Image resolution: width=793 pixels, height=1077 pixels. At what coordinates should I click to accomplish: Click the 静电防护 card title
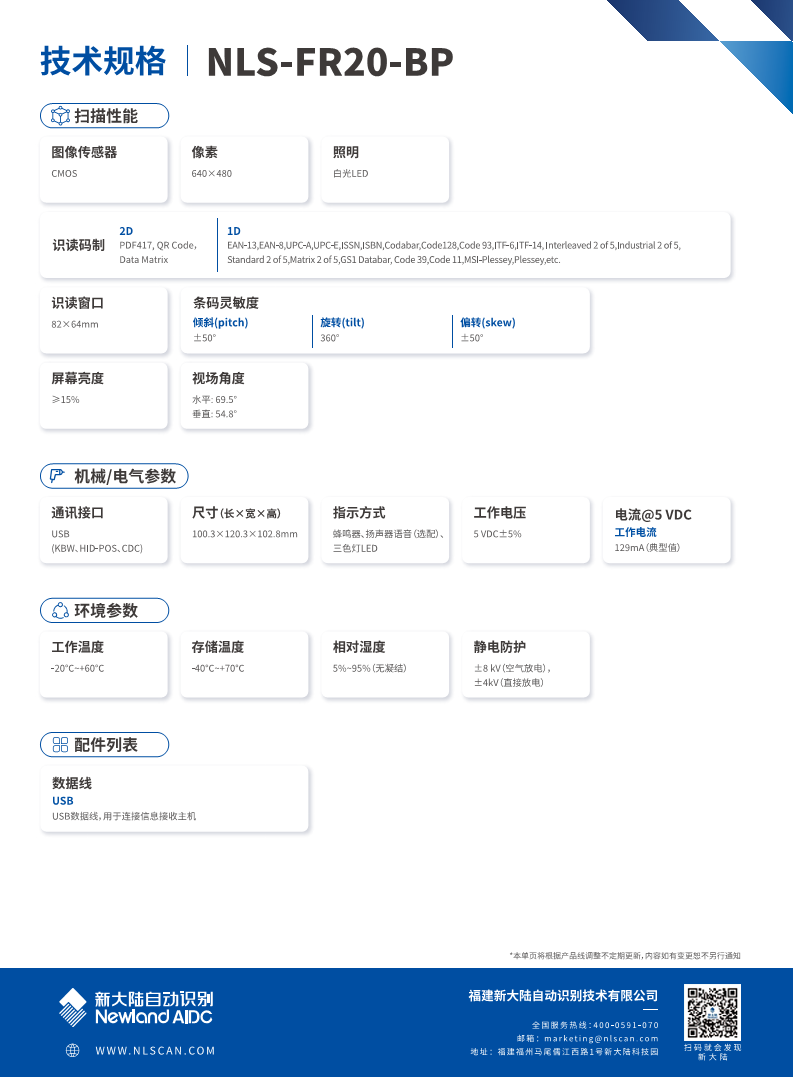click(500, 647)
